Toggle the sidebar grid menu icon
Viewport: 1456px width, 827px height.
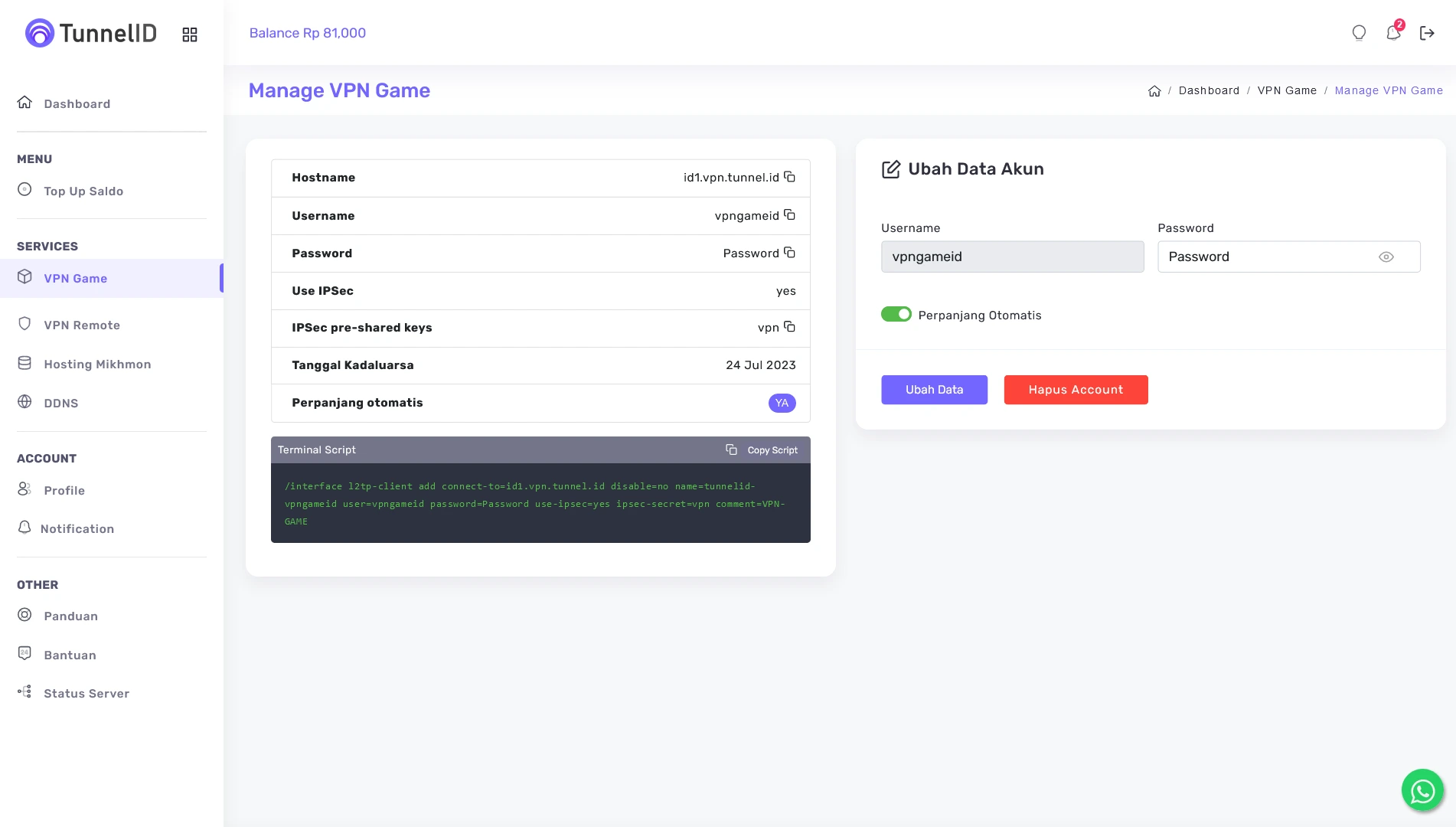[x=190, y=34]
